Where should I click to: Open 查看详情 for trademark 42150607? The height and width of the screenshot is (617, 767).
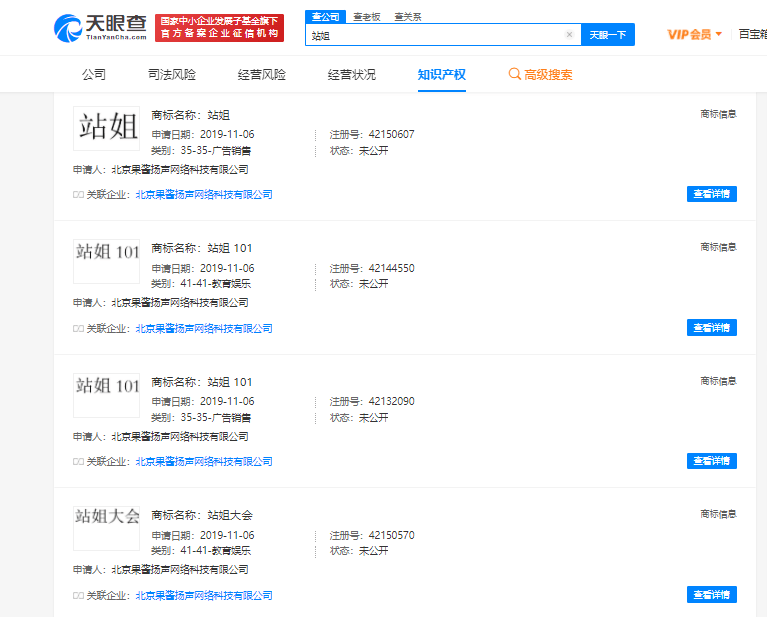coord(712,194)
